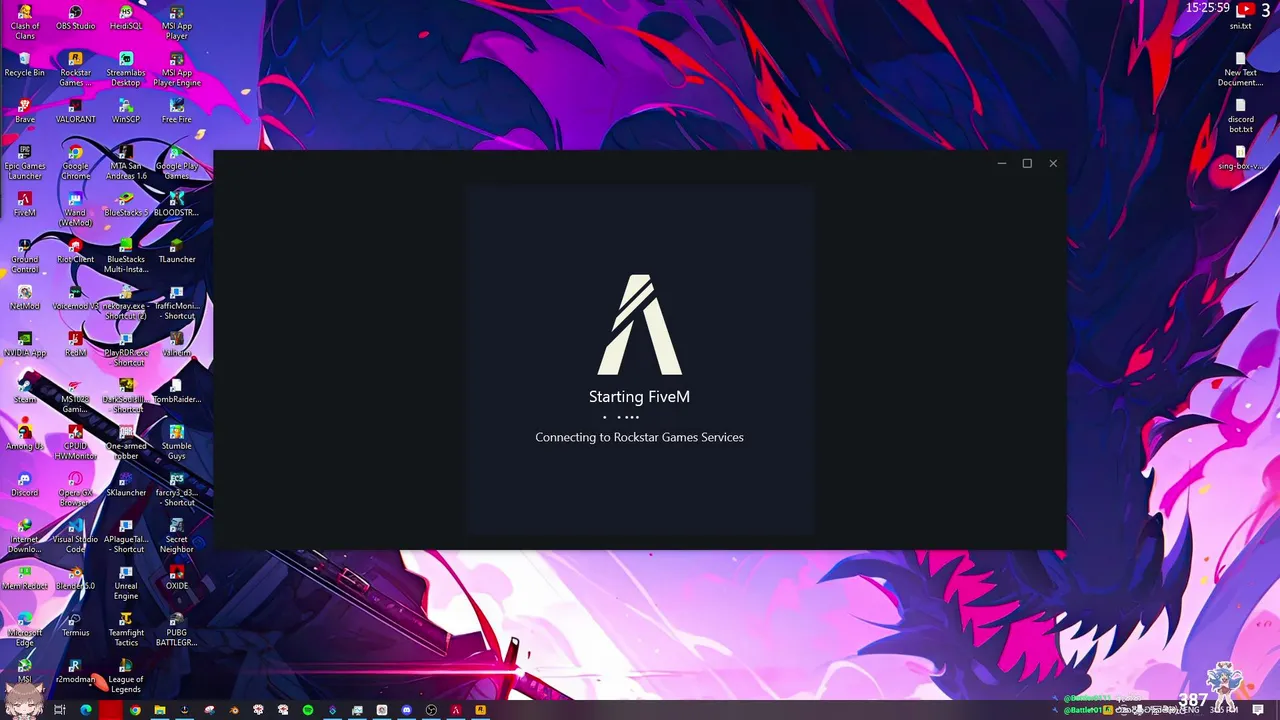Select the Among Us desktop icon
This screenshot has height=720, width=1280.
tap(25, 437)
